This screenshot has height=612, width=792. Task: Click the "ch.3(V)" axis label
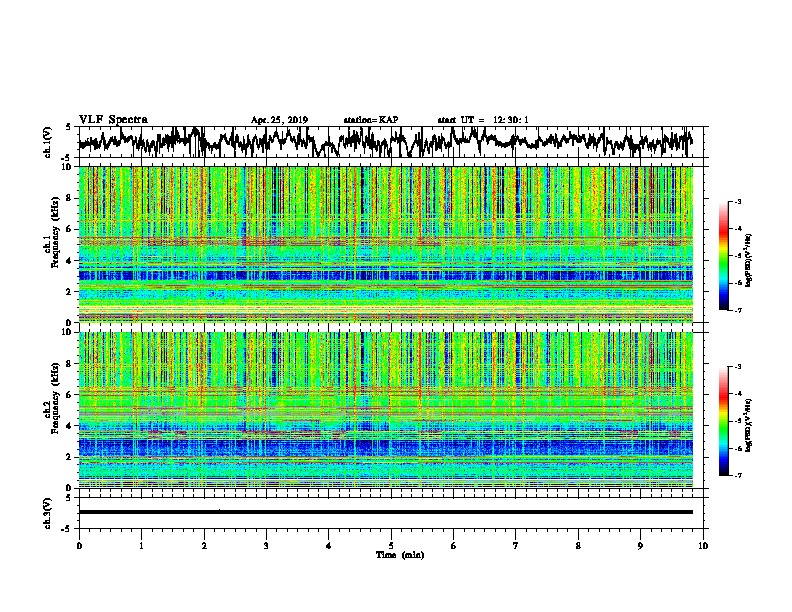pos(48,514)
